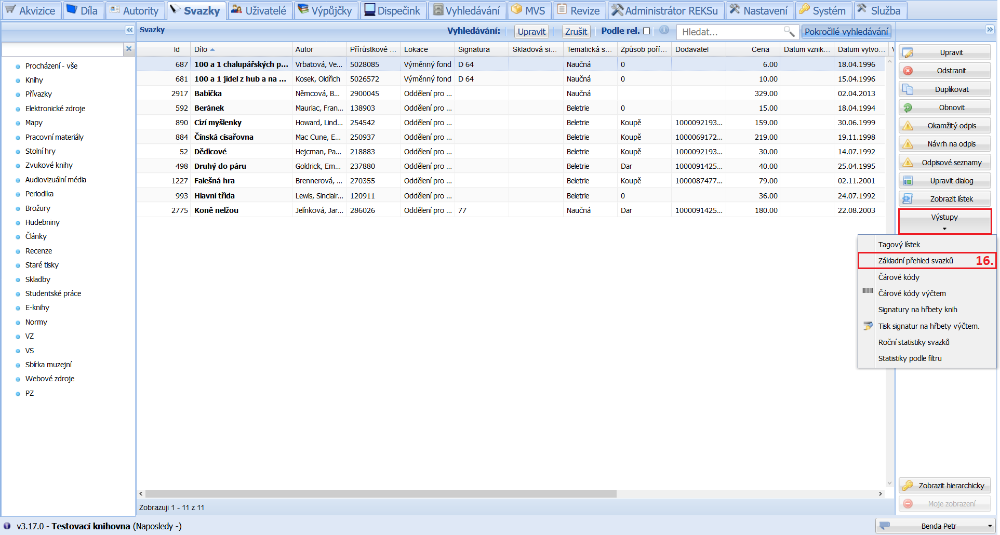The width and height of the screenshot is (1000, 535).
Task: Click the green Obnovit refresh icon
Action: 908,107
